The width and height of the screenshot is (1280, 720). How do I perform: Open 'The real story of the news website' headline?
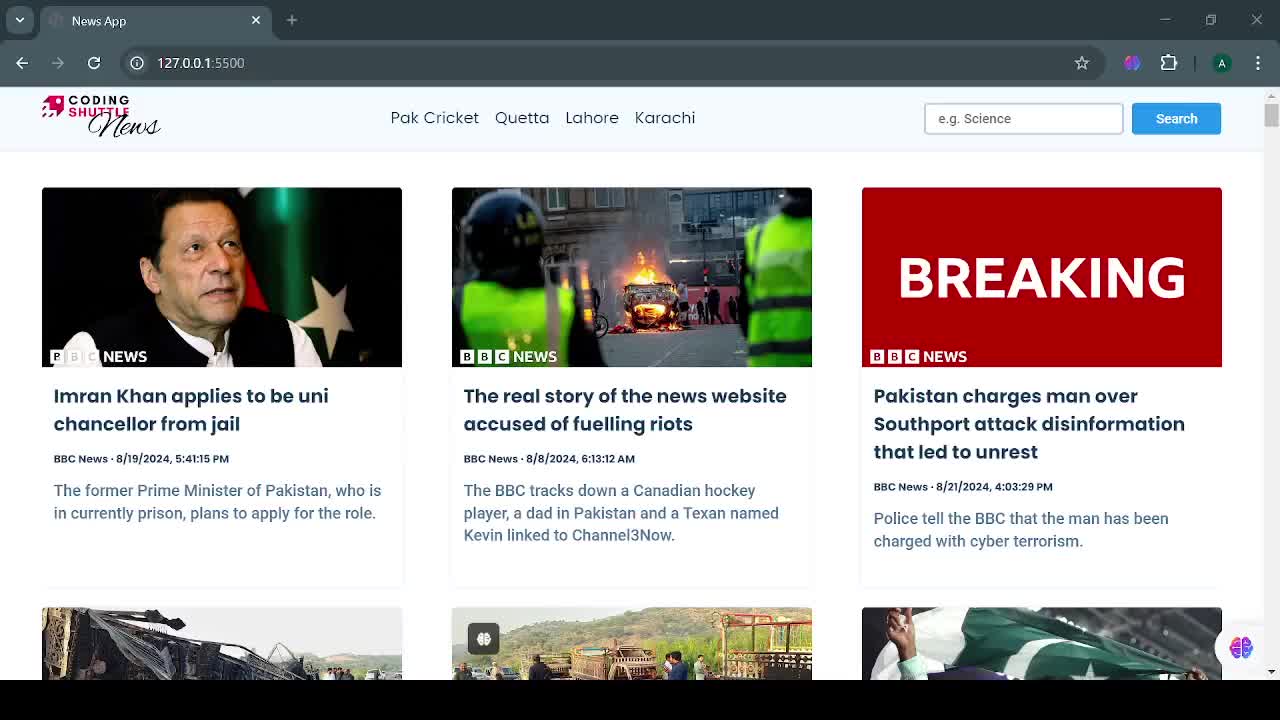(625, 410)
